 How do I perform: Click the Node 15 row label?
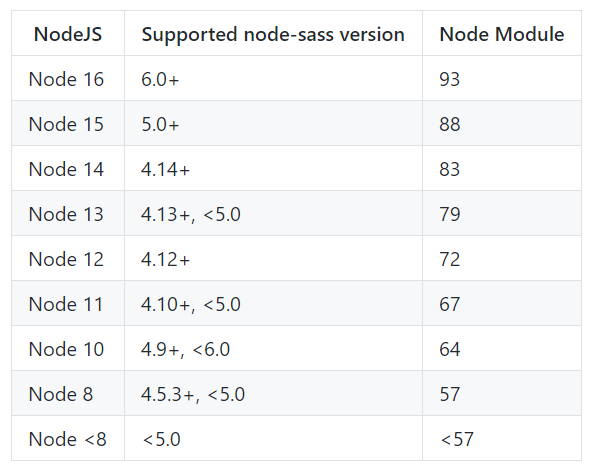[66, 124]
